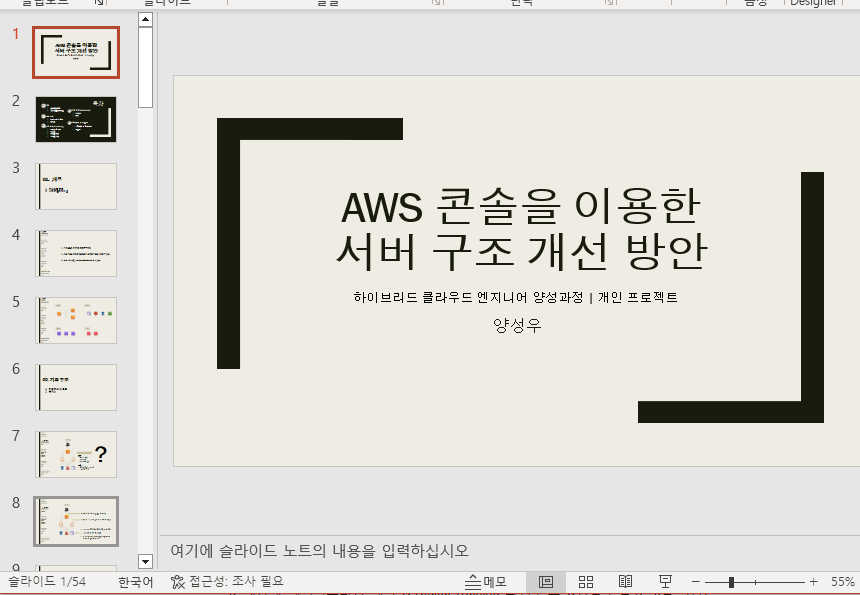Viewport: 860px width, 595px height.
Task: Click author name 양성우 on slide
Action: 517,325
